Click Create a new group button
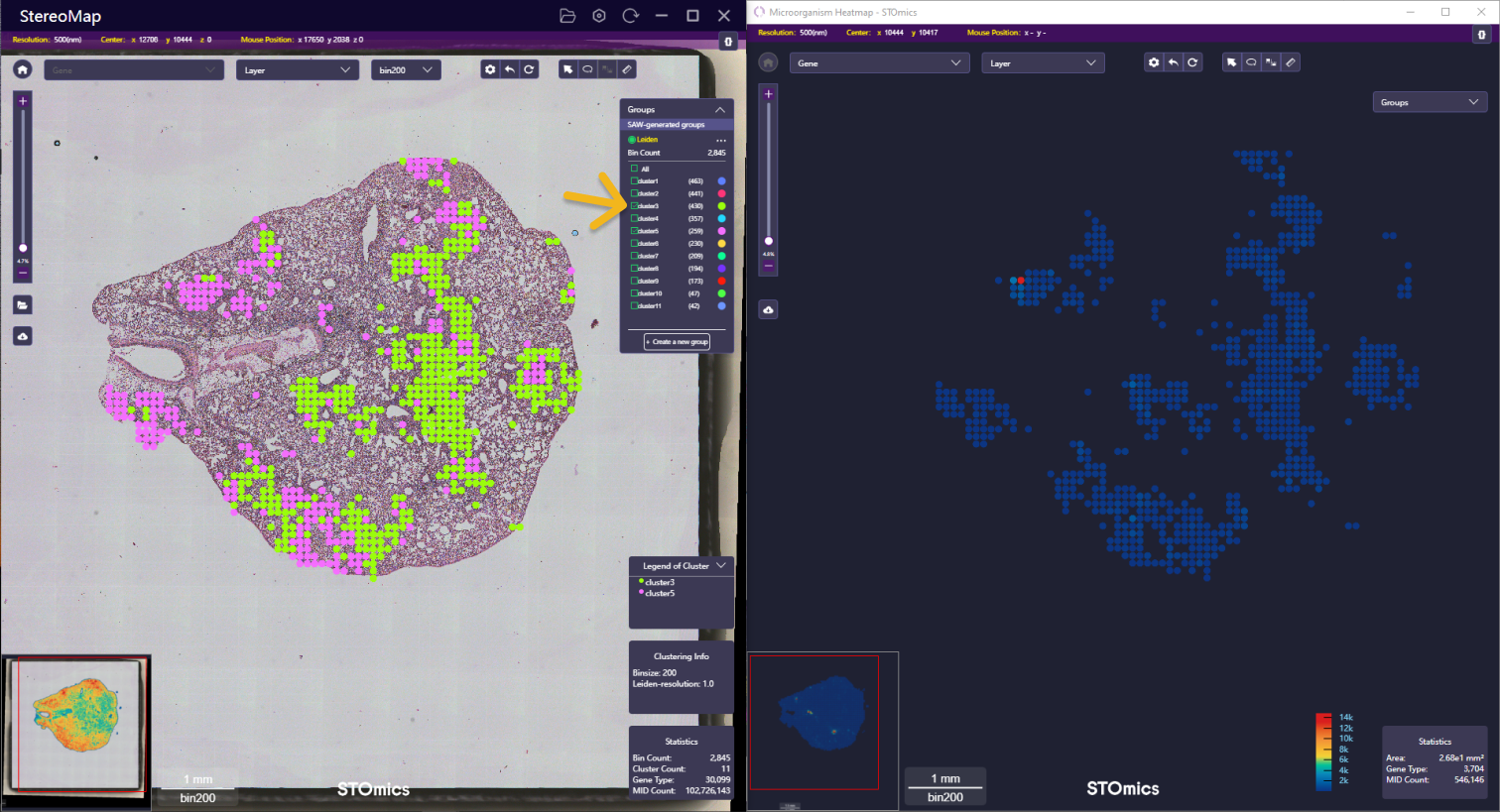The width and height of the screenshot is (1500, 812). [678, 342]
